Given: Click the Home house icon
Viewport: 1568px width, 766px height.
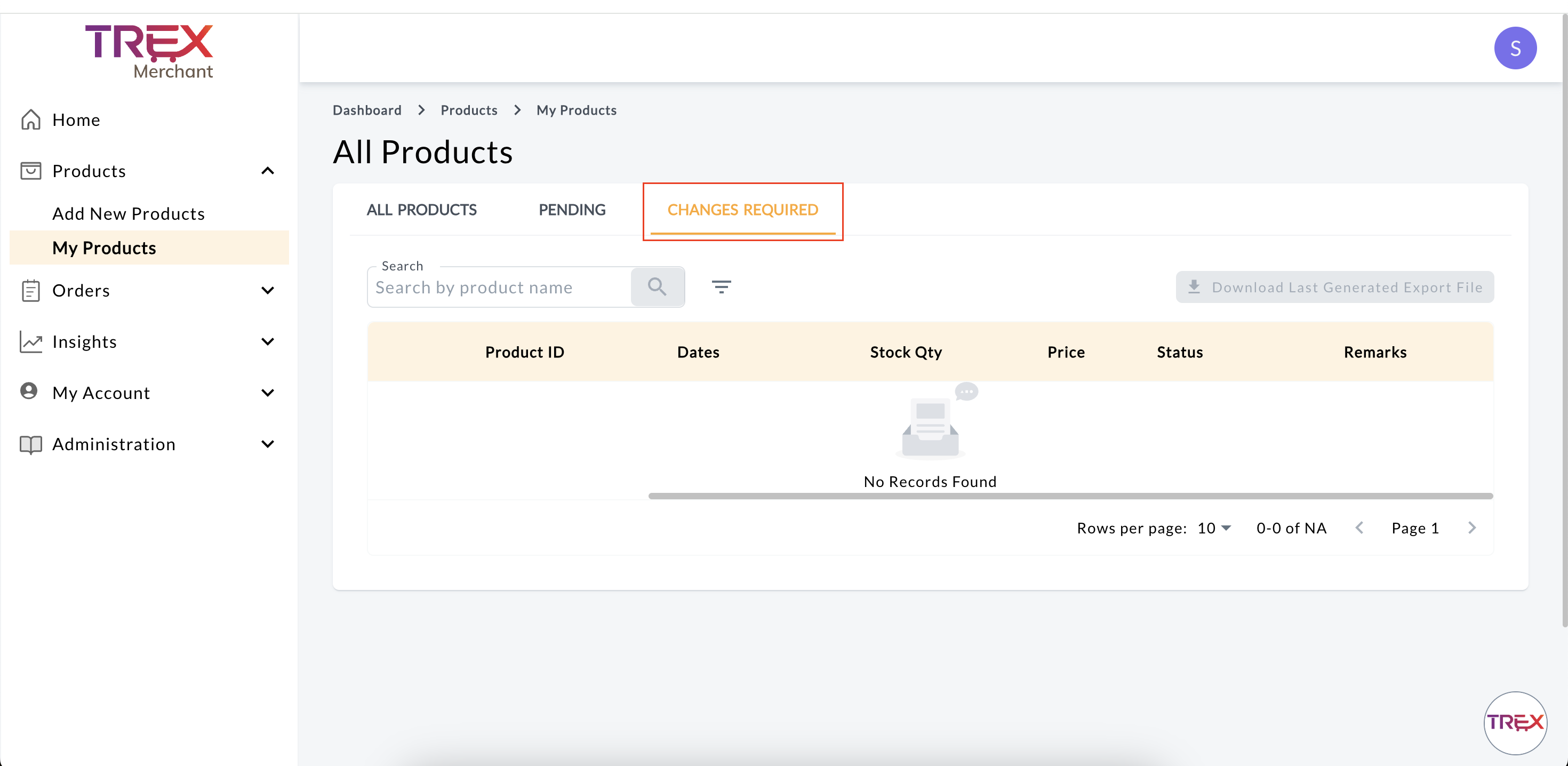Looking at the screenshot, I should point(30,120).
